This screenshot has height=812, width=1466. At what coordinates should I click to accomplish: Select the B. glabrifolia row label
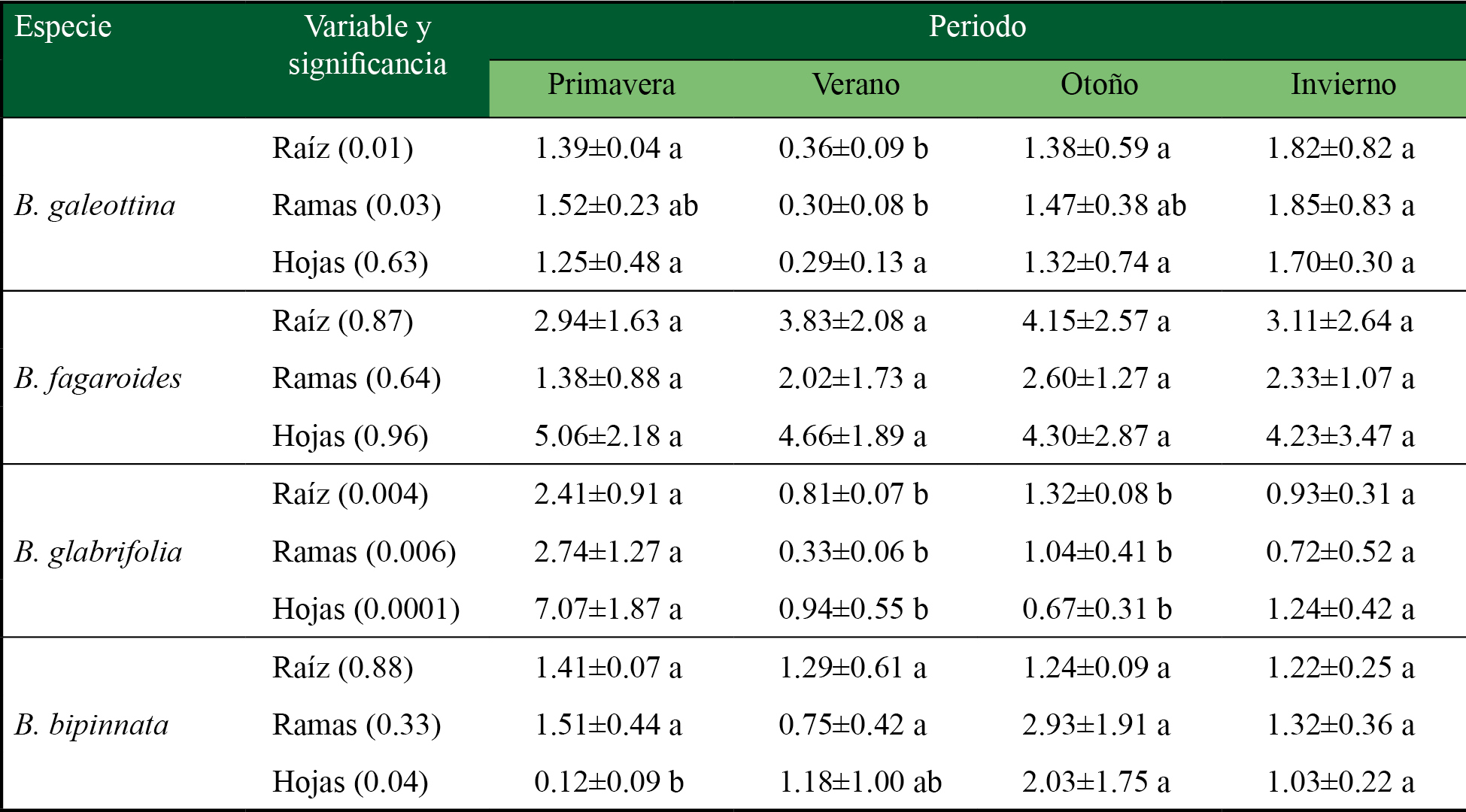[98, 552]
